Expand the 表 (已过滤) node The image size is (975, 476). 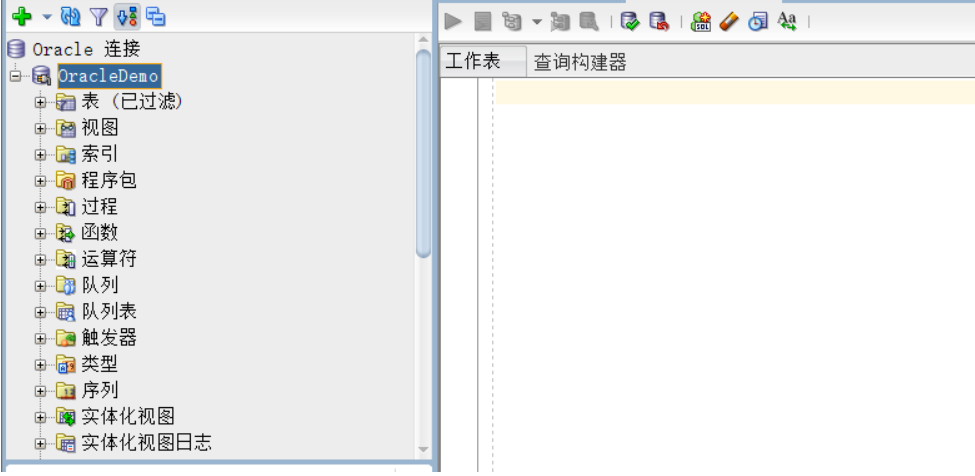coord(40,103)
